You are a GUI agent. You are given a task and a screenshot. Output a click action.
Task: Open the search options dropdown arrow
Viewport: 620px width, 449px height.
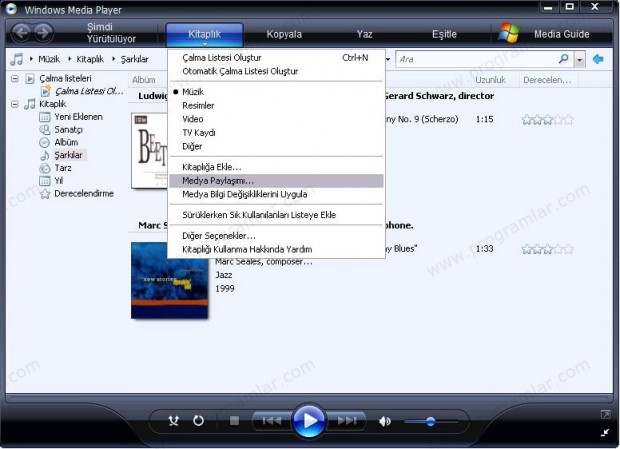[580, 60]
